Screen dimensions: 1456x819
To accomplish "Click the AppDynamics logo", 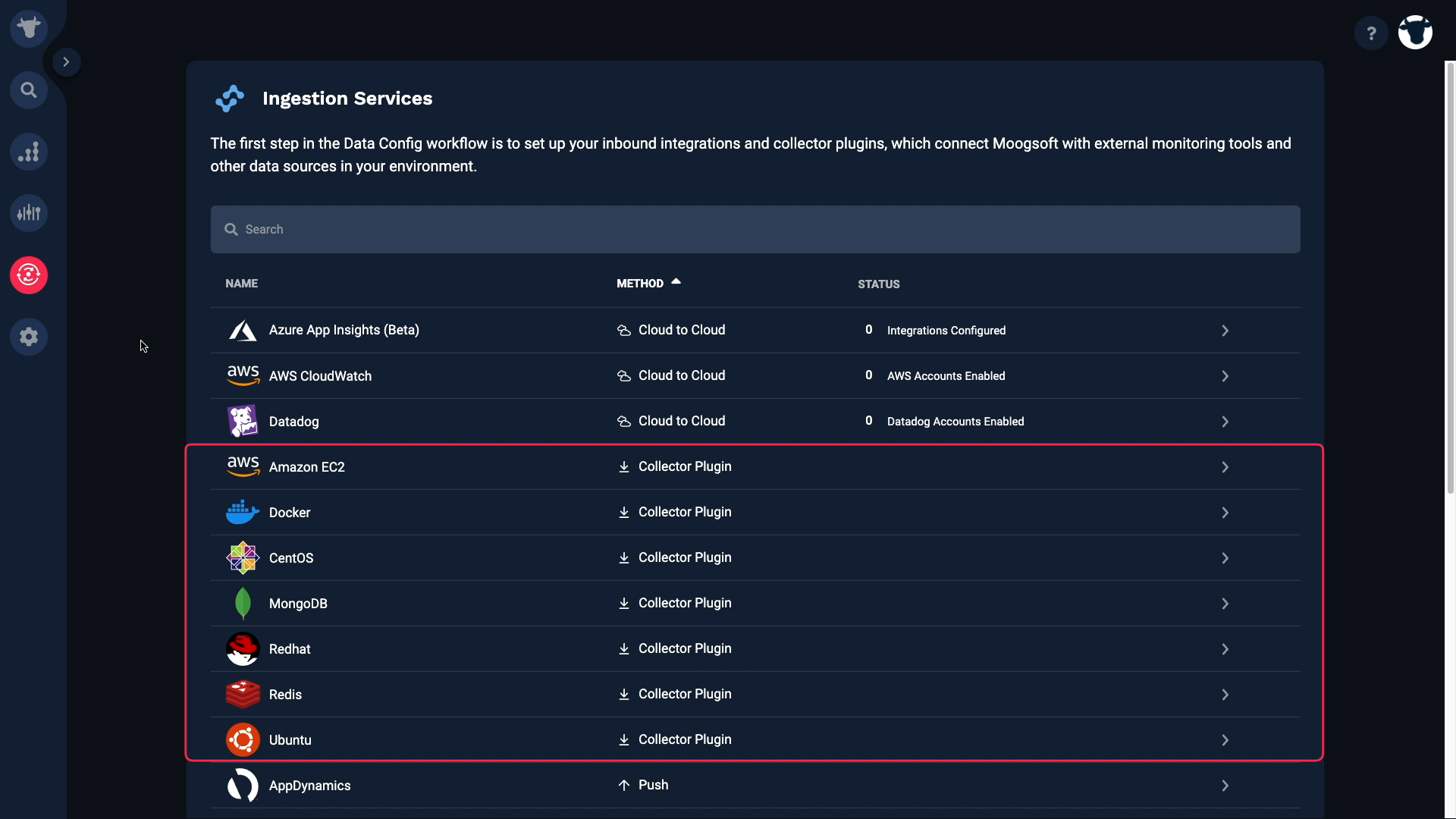I will (x=243, y=786).
